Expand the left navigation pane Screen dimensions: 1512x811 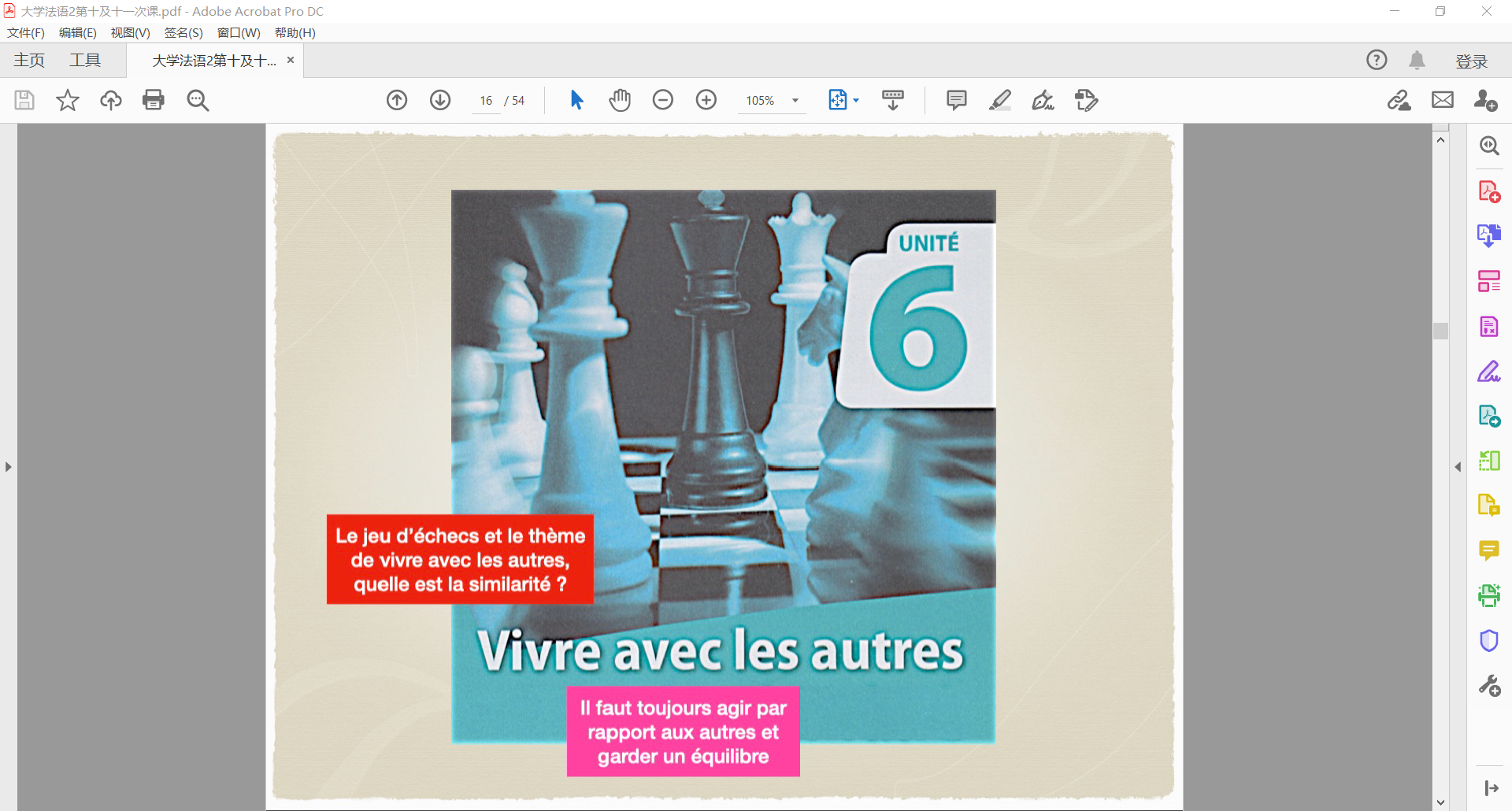8,467
